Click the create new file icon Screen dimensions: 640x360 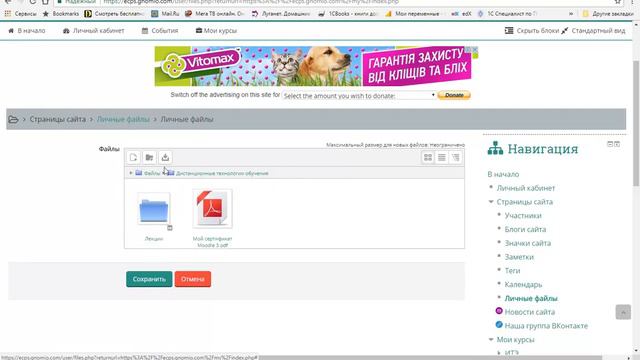pos(133,157)
